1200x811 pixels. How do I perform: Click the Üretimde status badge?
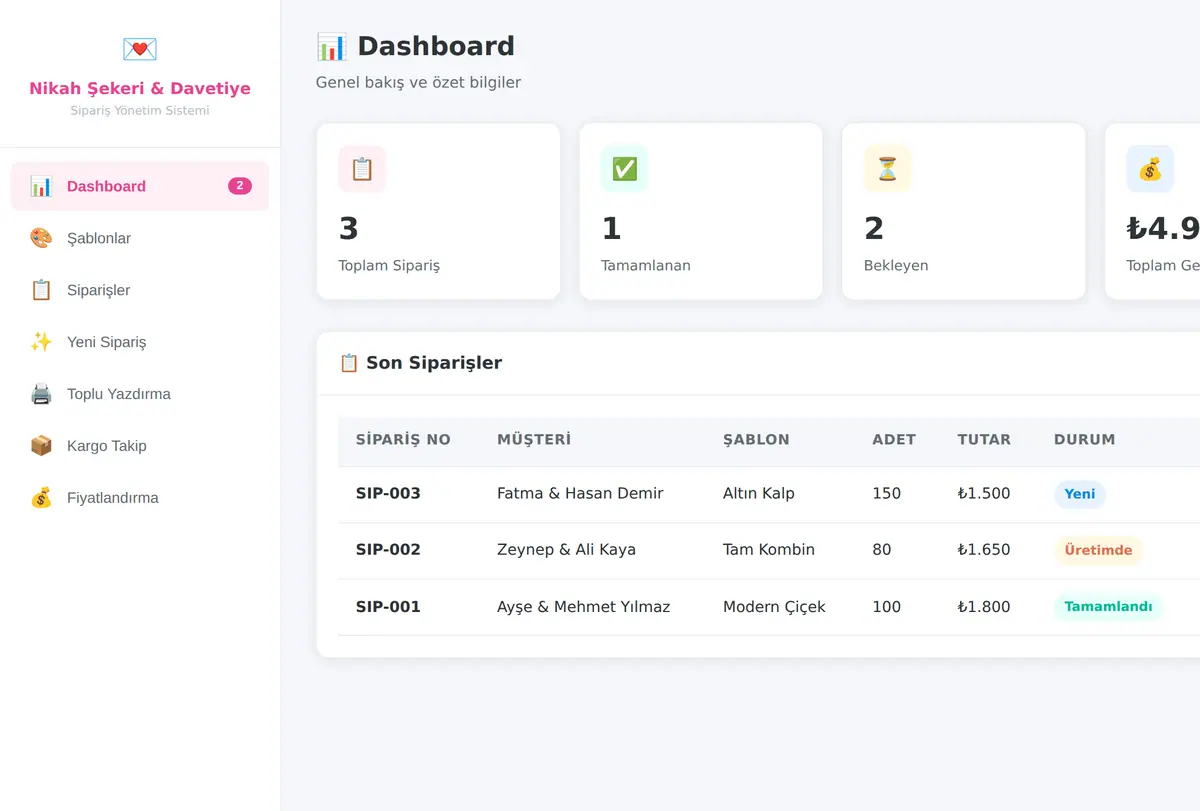point(1098,550)
